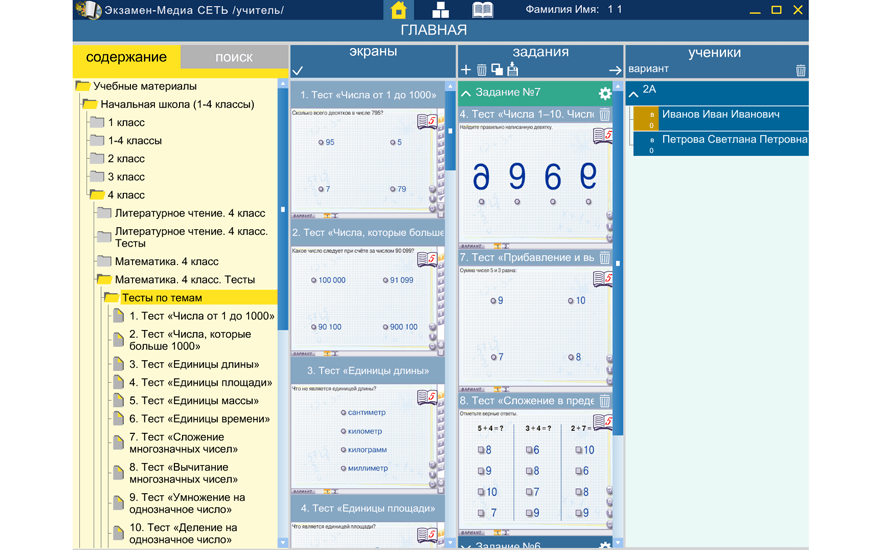
Task: Click the variant badge beside Петрова Светлана Петровна
Action: tap(646, 144)
